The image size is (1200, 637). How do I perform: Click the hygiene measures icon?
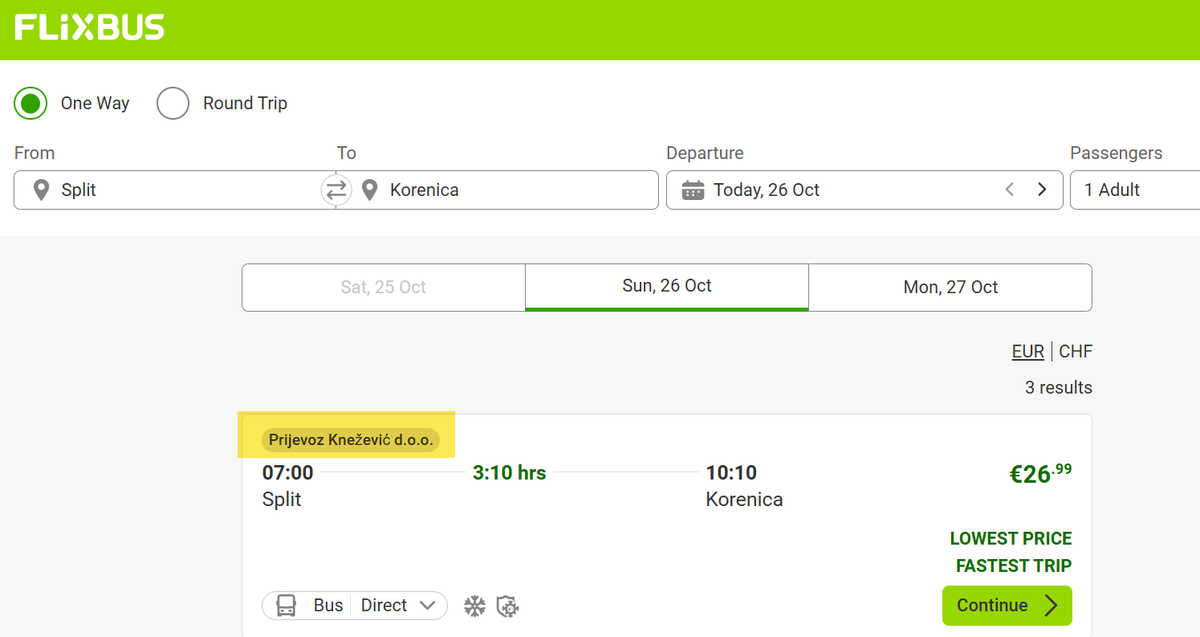tap(508, 605)
